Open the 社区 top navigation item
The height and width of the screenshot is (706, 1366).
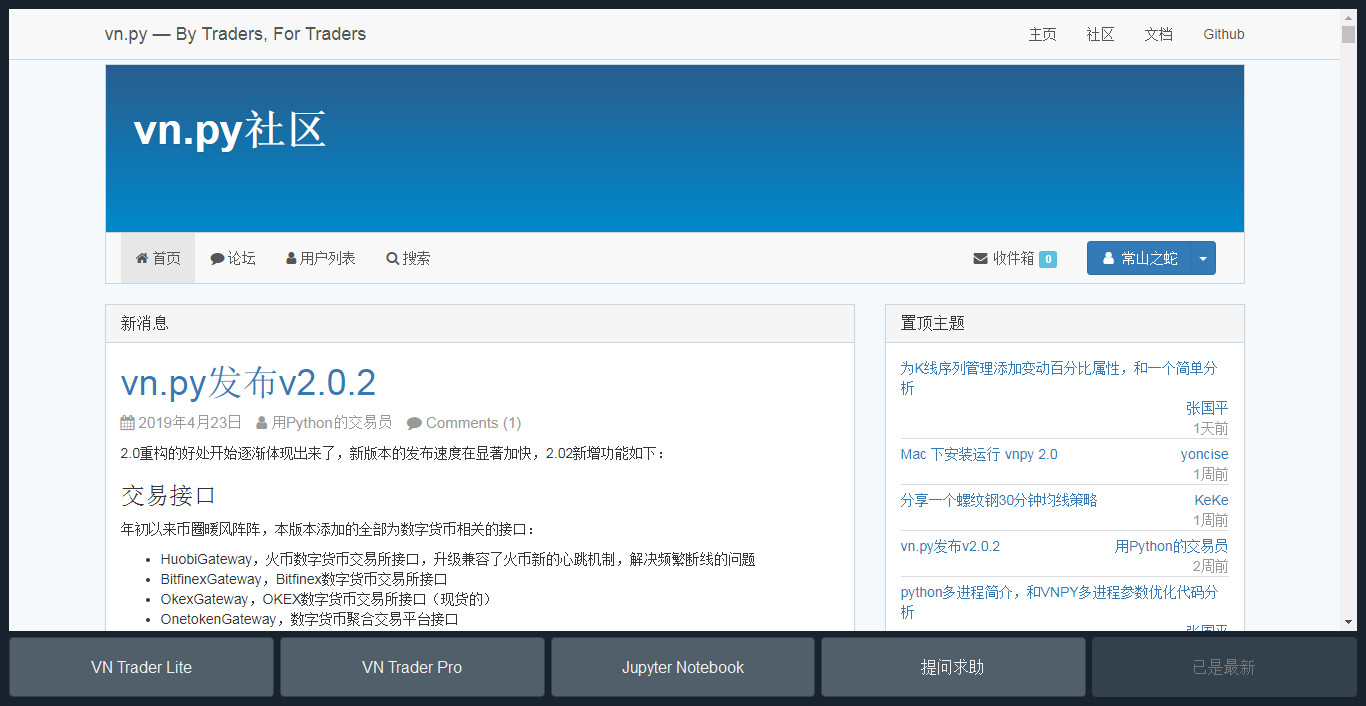tap(1100, 34)
